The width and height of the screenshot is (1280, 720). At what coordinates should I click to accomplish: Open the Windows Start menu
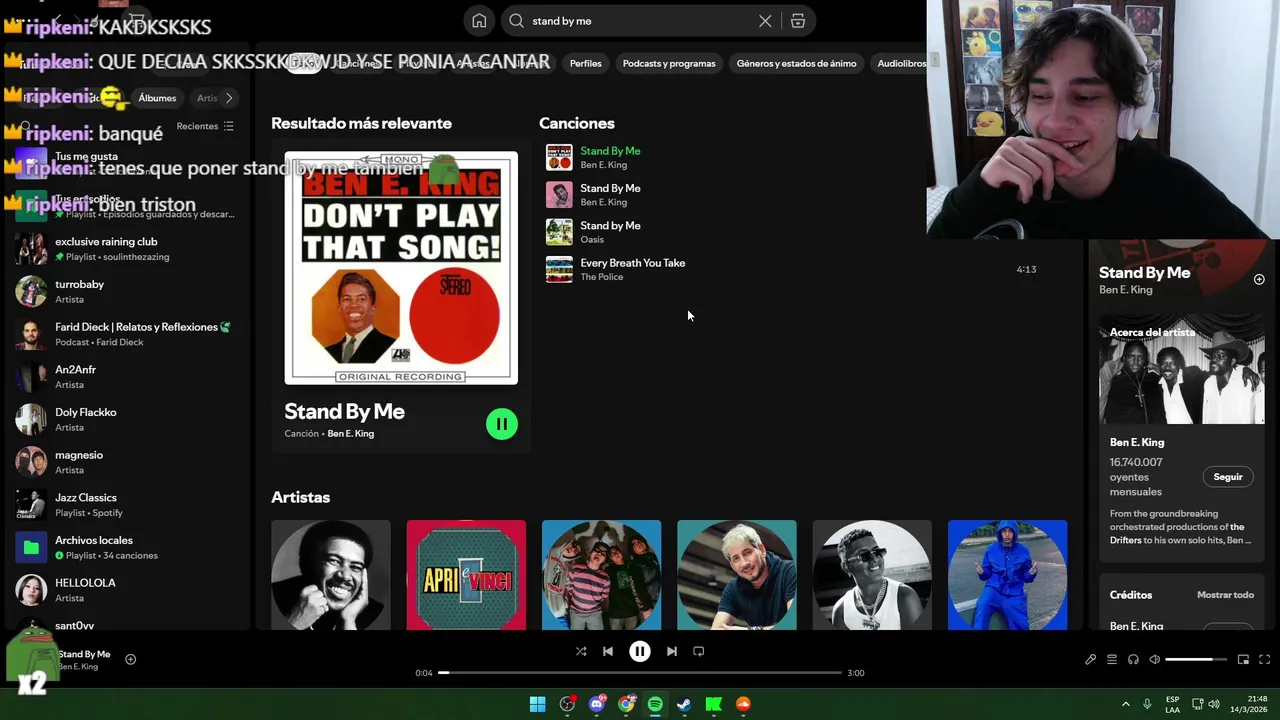537,704
